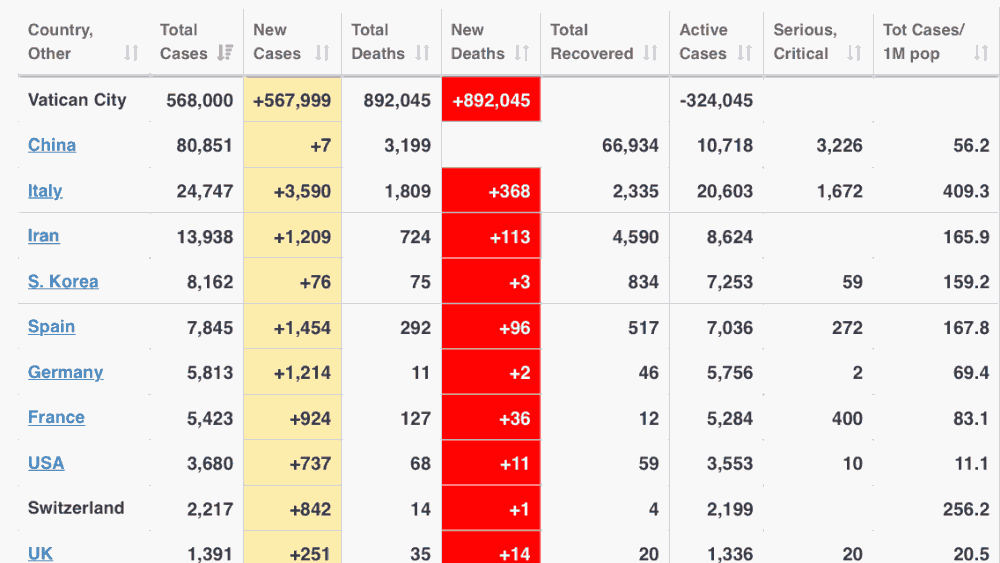Click the Total Cases header label
The width and height of the screenshot is (1000, 563).
click(184, 41)
